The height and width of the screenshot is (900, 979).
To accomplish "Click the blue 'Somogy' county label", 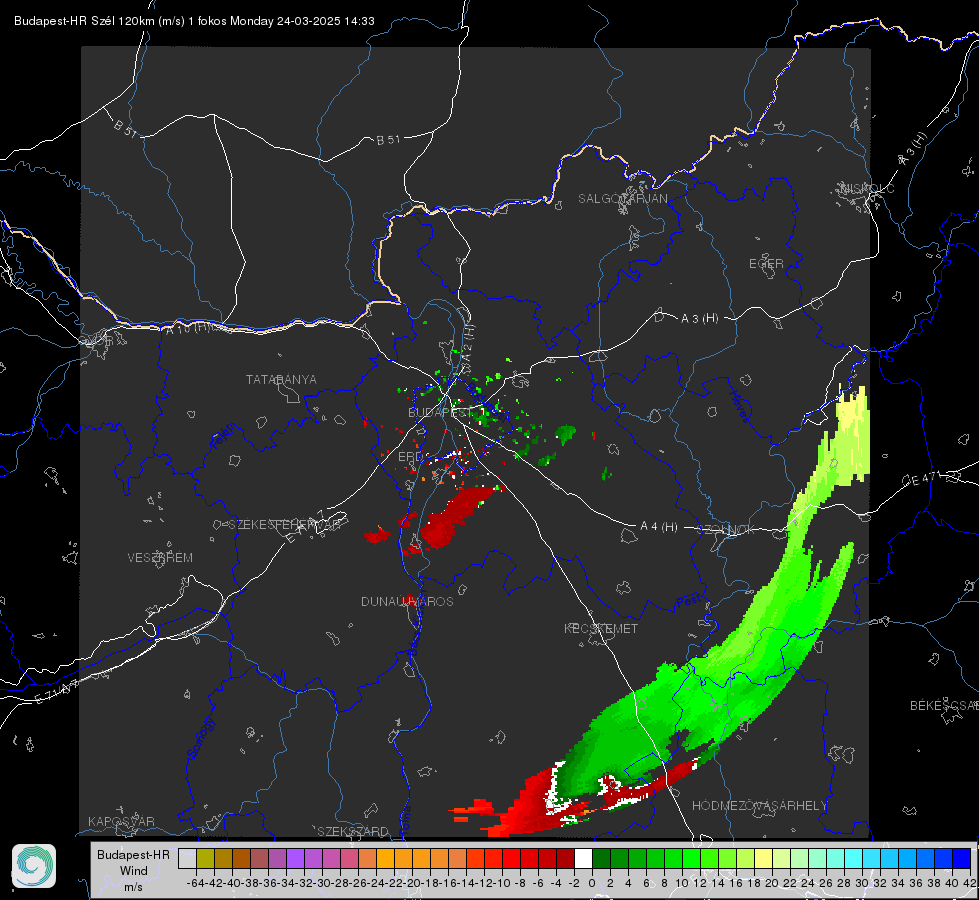I will [200, 738].
